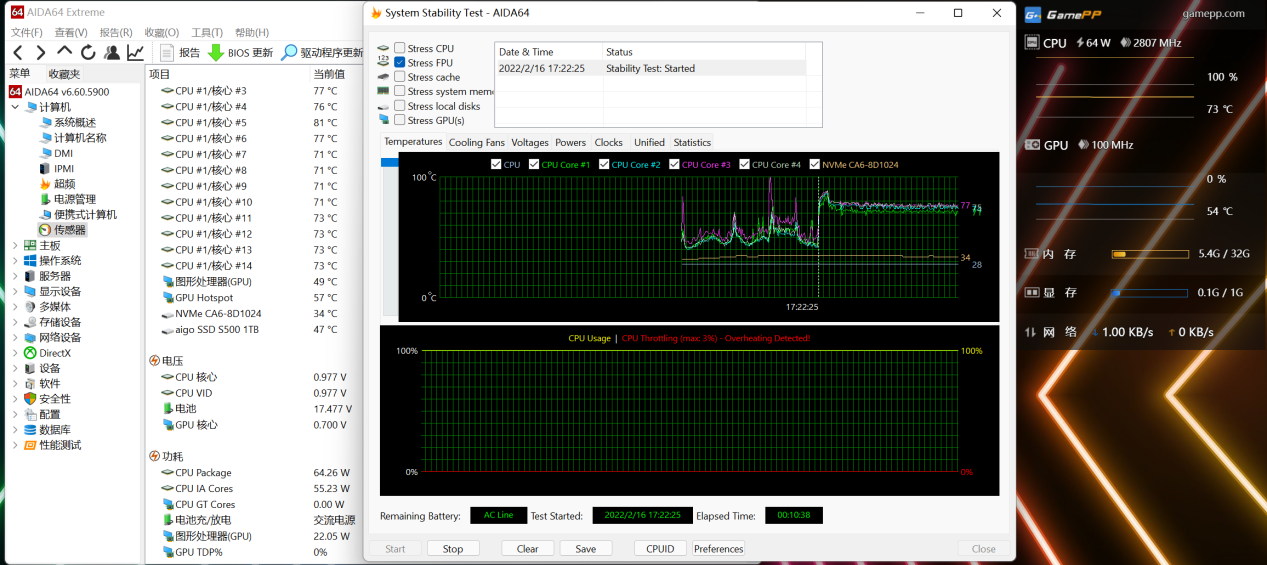Click the refresh icon in AIDA64 toolbar
The height and width of the screenshot is (565, 1267).
(88, 53)
